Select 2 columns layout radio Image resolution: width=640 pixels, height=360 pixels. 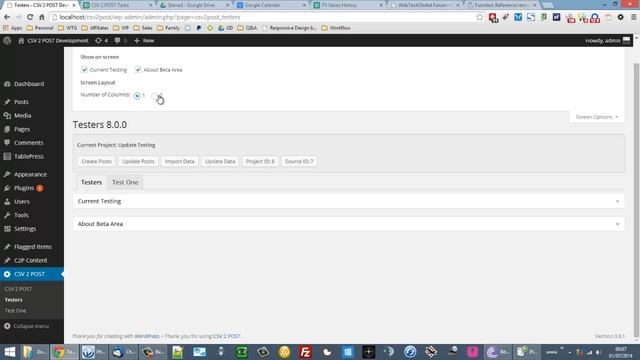point(154,96)
